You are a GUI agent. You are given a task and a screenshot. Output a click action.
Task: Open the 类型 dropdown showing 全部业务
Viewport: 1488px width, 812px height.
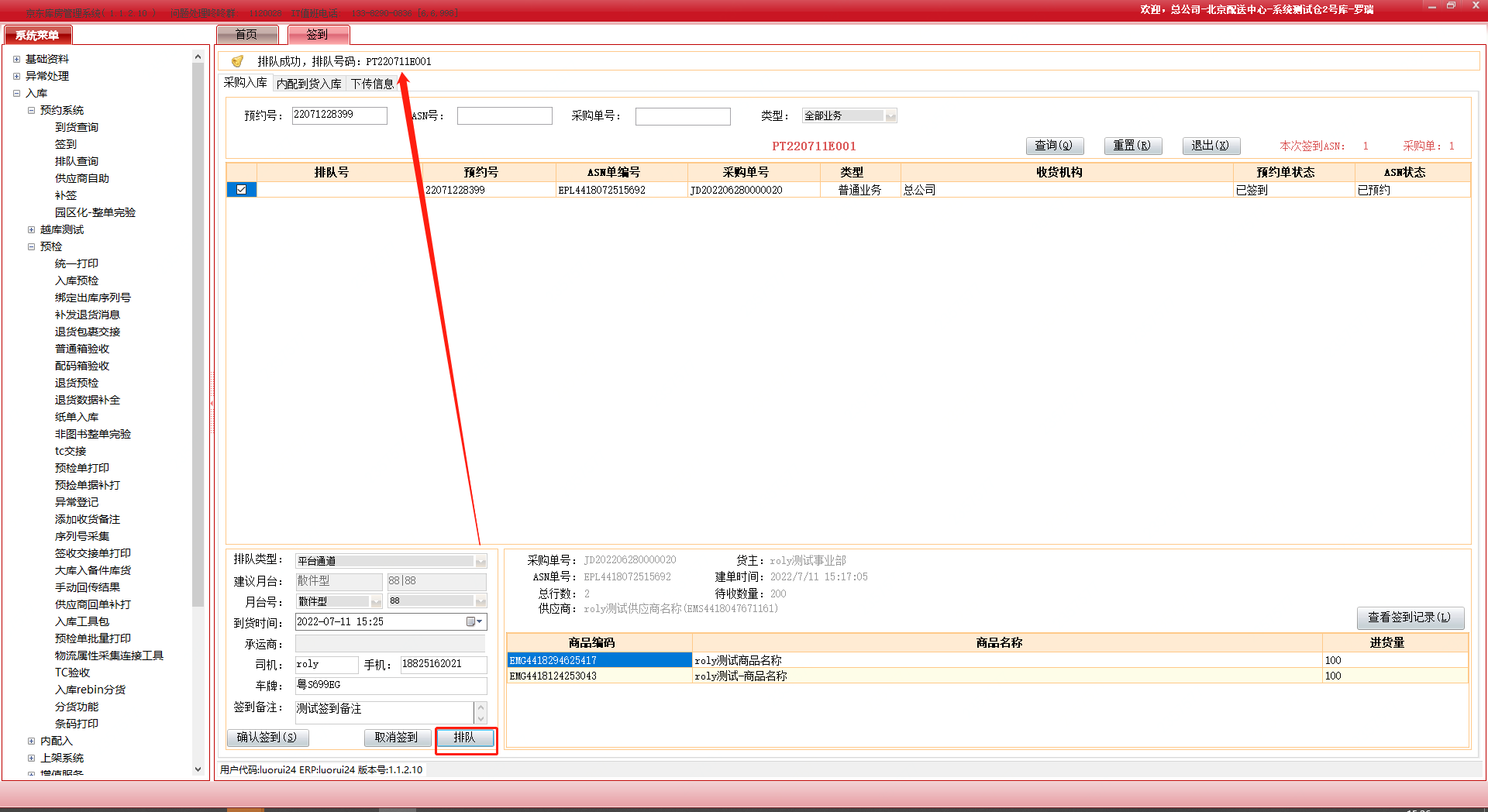[890, 116]
